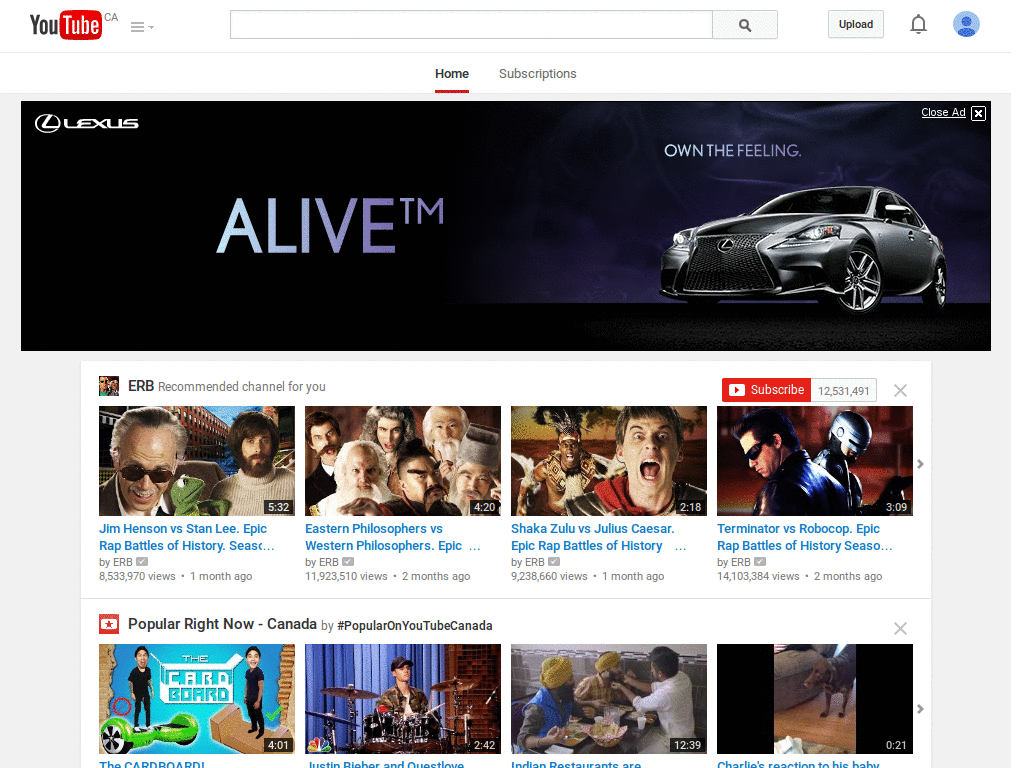
Task: Open Indian Restaurants video thumbnail
Action: (x=609, y=699)
